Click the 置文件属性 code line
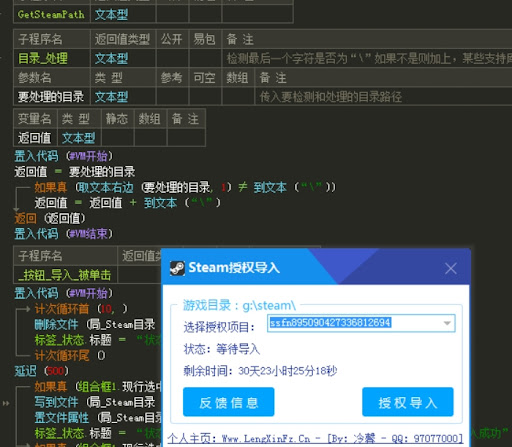 pos(98,417)
